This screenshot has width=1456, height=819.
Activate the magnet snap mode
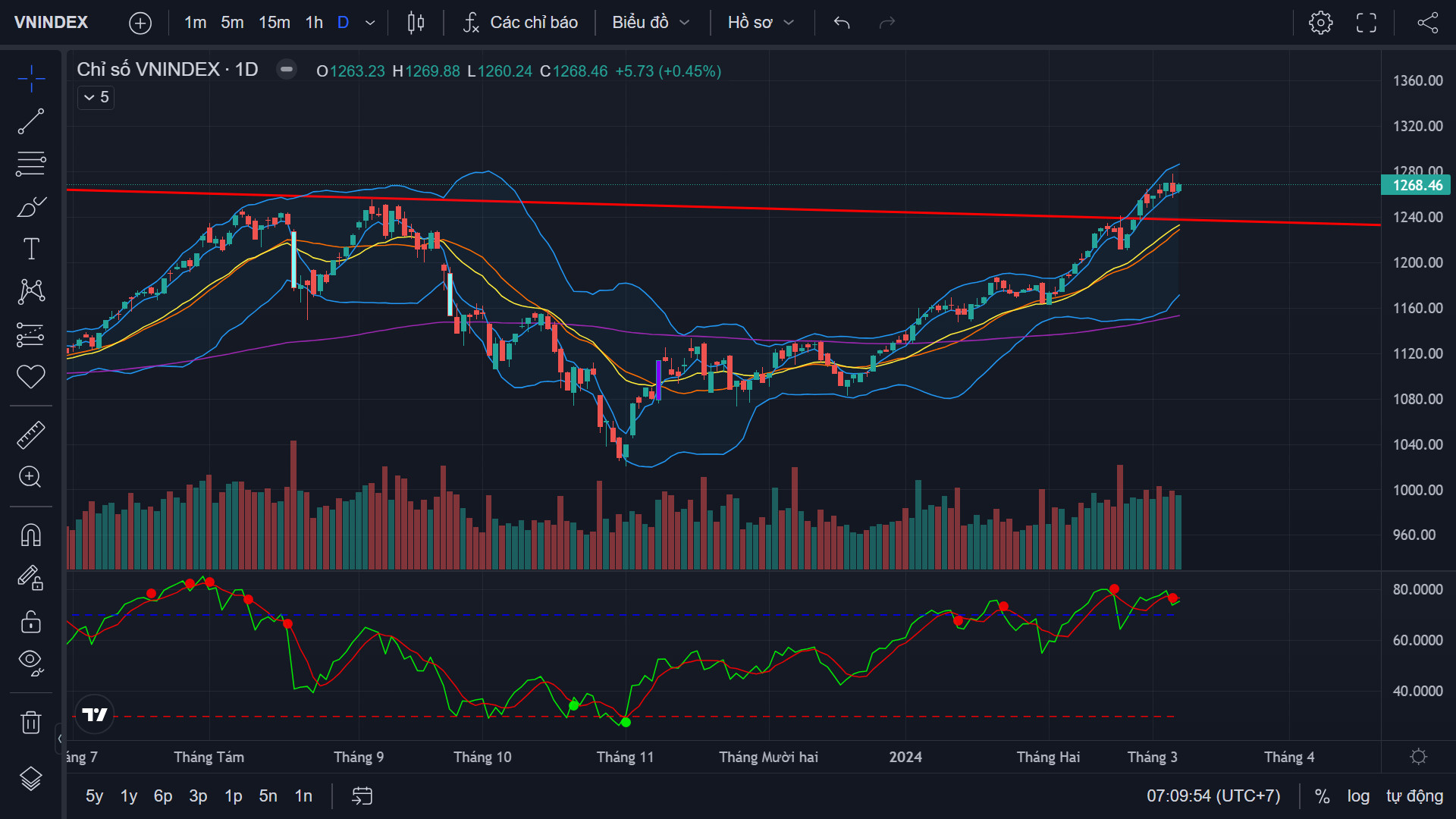pos(31,535)
